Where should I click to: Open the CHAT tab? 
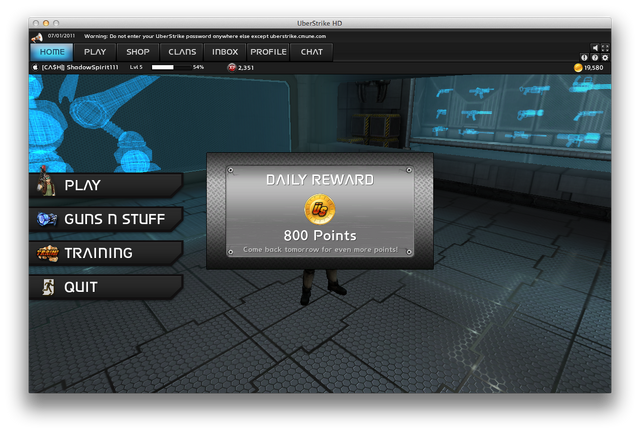pyautogui.click(x=311, y=52)
